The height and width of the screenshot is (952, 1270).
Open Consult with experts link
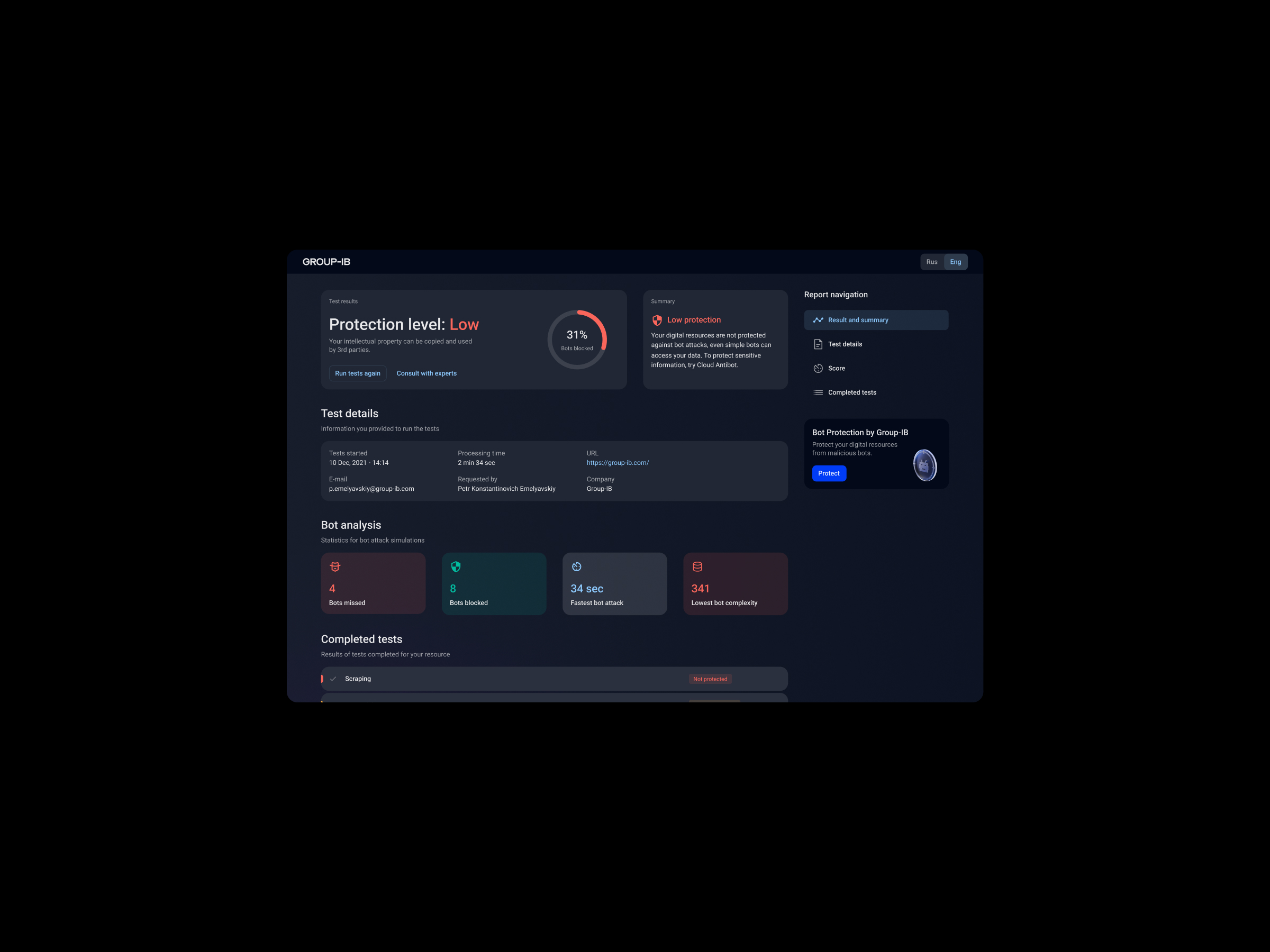(x=427, y=373)
